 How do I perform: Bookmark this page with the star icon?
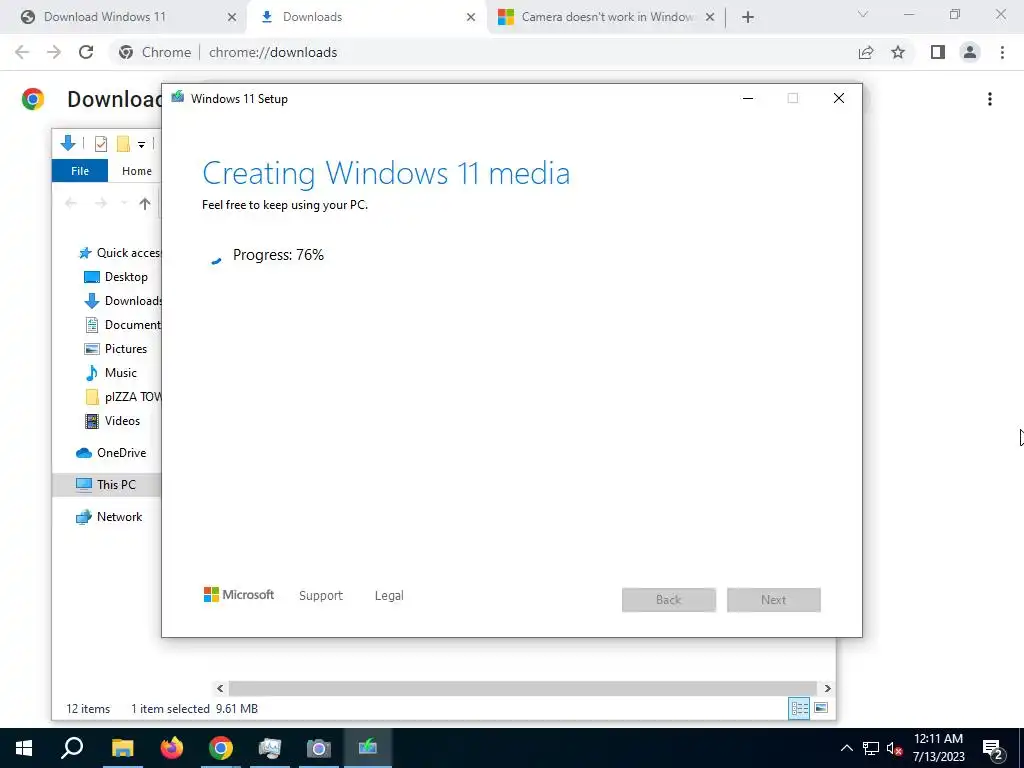(x=898, y=52)
